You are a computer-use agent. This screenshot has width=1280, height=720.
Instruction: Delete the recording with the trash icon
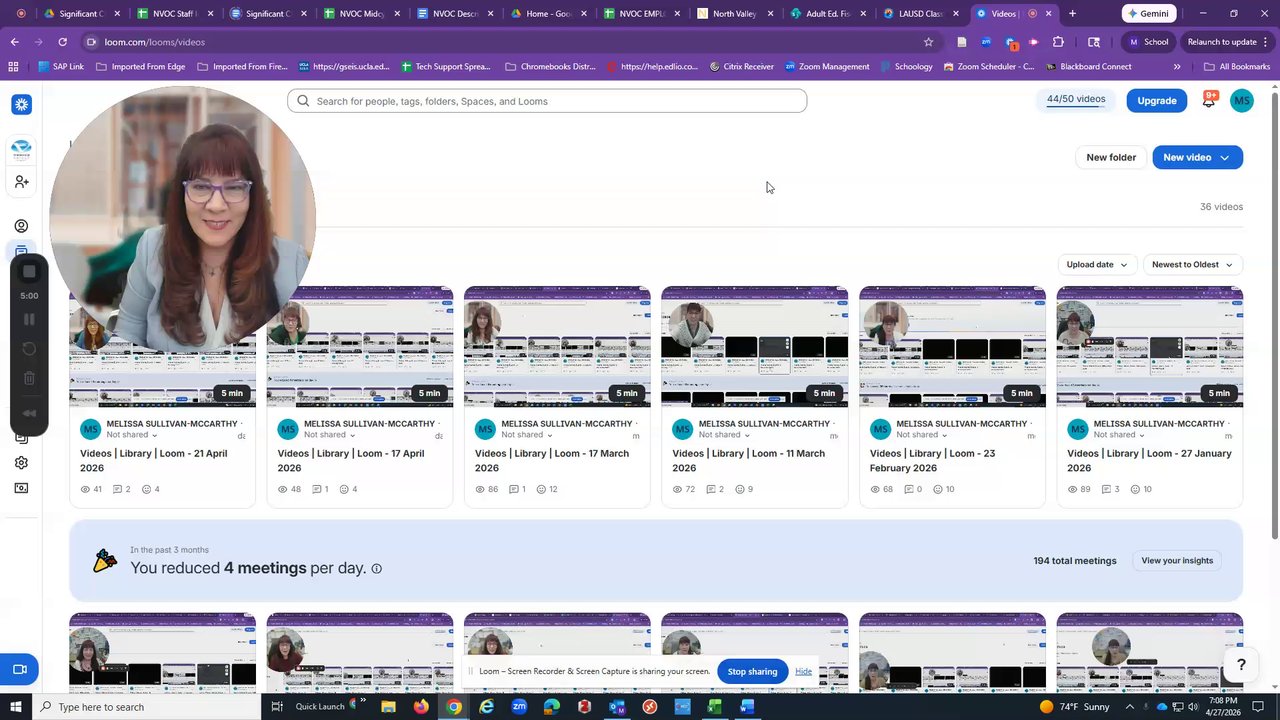point(29,378)
